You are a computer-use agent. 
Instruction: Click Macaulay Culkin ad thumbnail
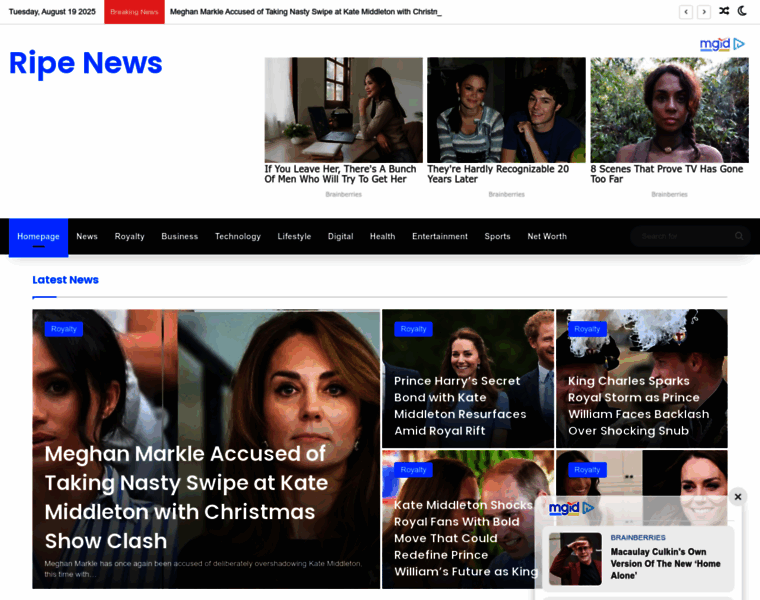click(575, 559)
